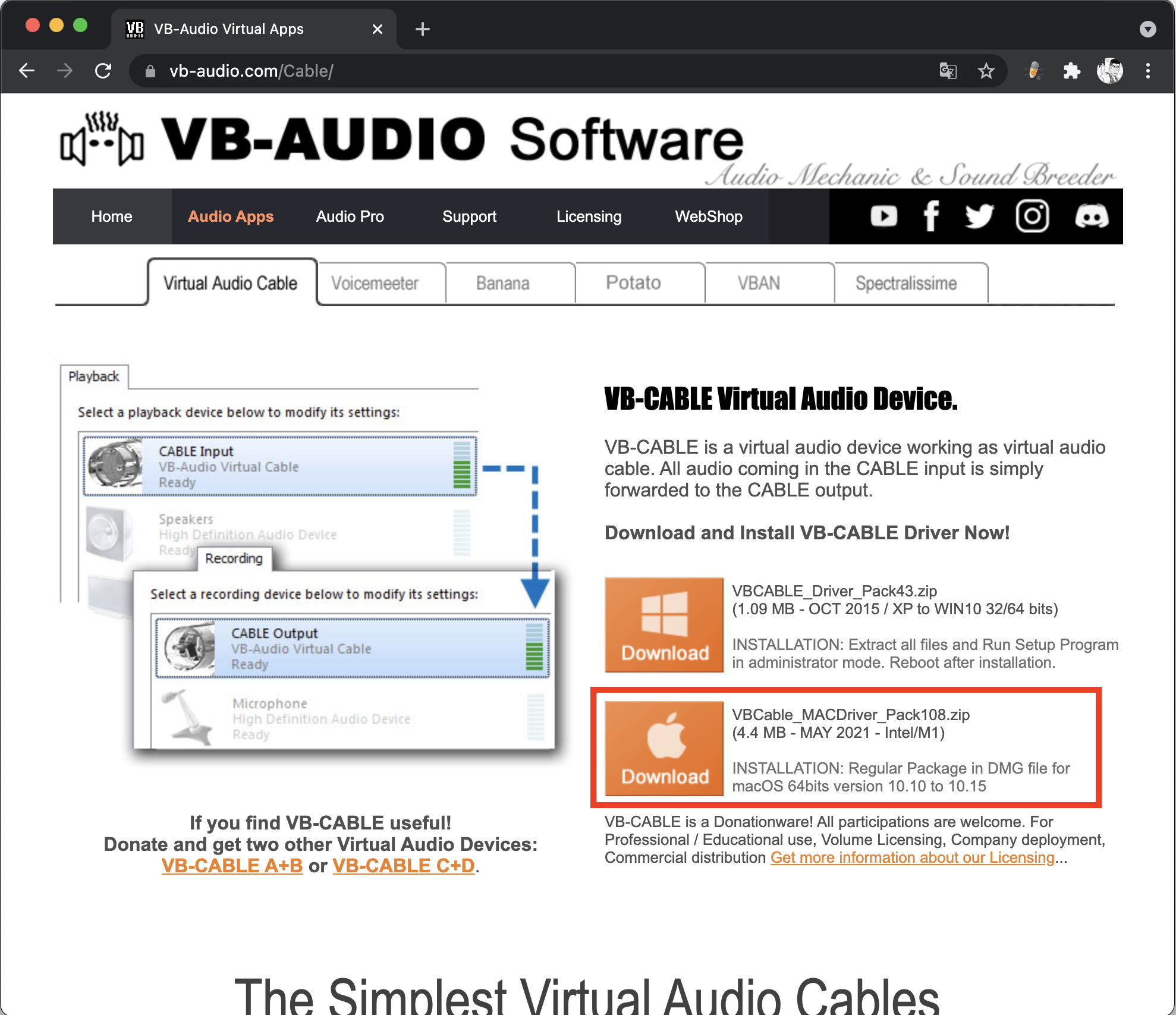Open the Audio Pro menu
1176x1015 pixels.
[350, 216]
